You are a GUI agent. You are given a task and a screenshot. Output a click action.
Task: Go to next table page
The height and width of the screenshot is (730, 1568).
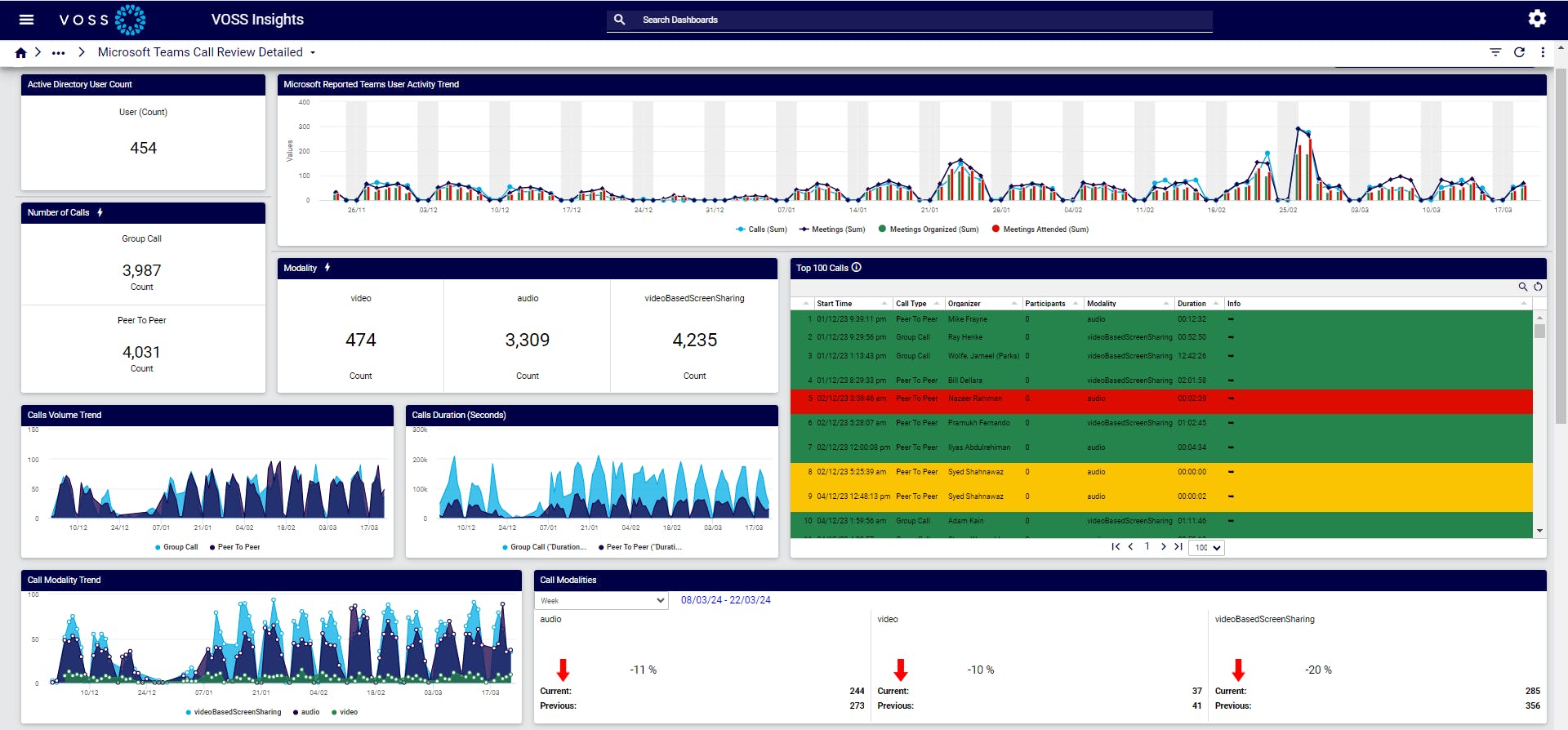click(x=1163, y=547)
